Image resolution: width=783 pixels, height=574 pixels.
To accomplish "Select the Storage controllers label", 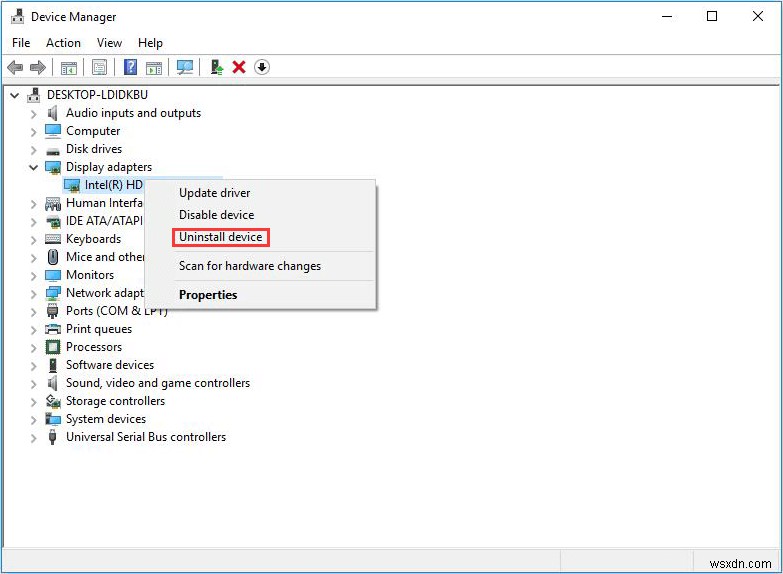I will (x=115, y=401).
